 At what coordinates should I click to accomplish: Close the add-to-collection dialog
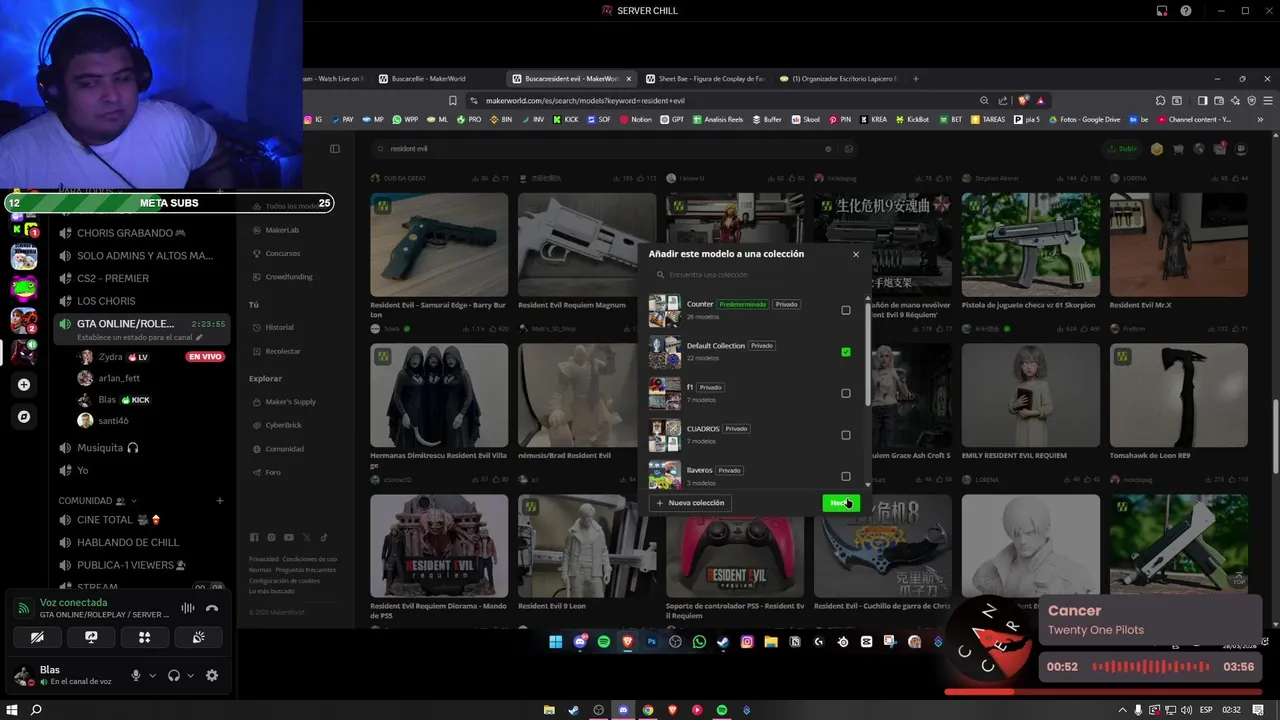(x=856, y=254)
